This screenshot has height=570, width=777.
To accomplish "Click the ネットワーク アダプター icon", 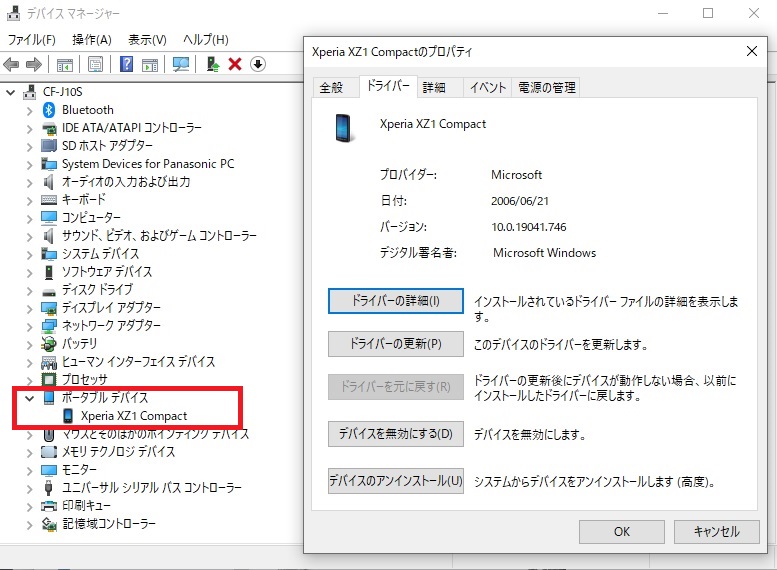I will point(49,326).
